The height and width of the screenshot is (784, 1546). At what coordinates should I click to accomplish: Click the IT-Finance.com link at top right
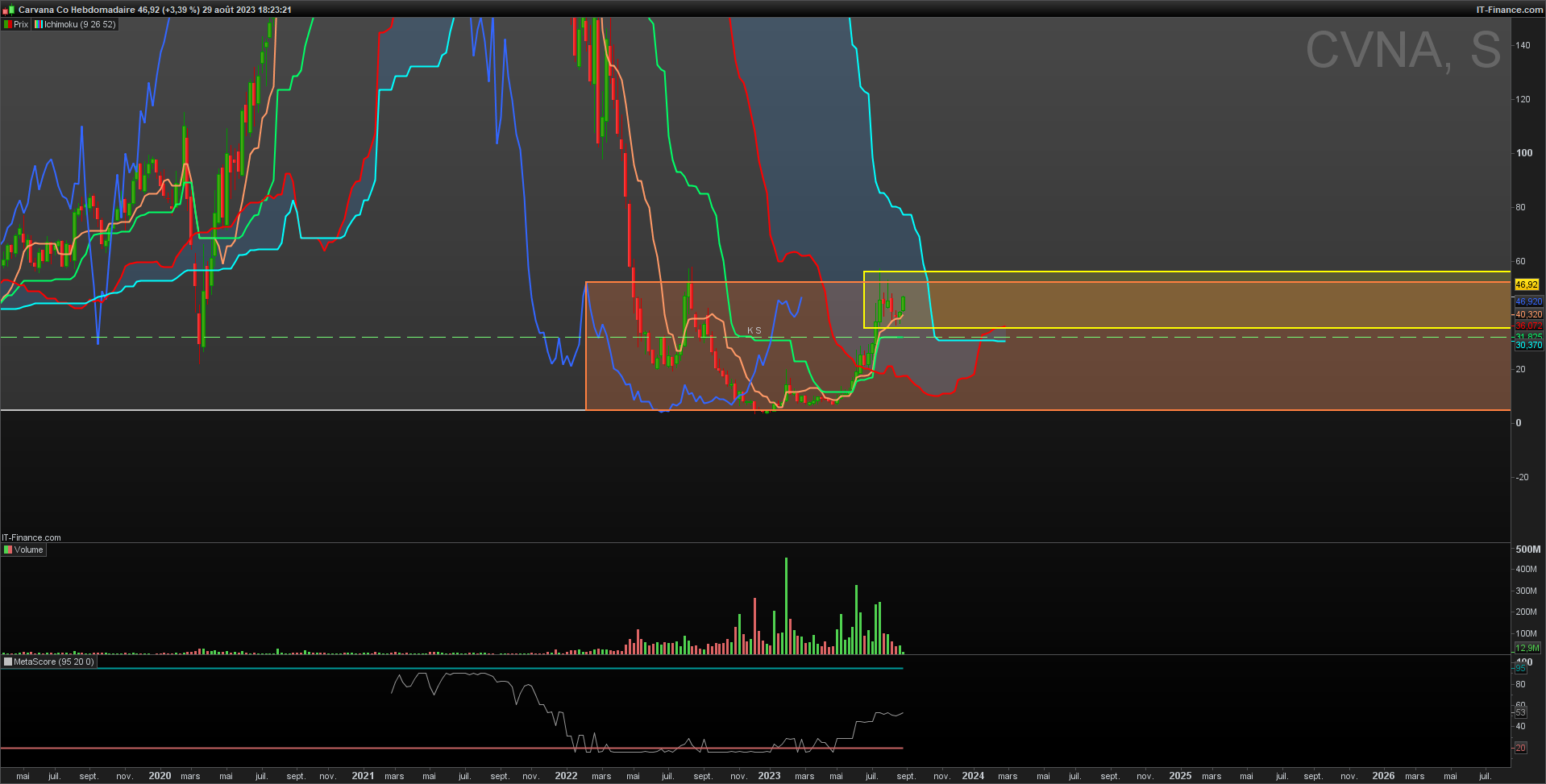click(x=1510, y=10)
